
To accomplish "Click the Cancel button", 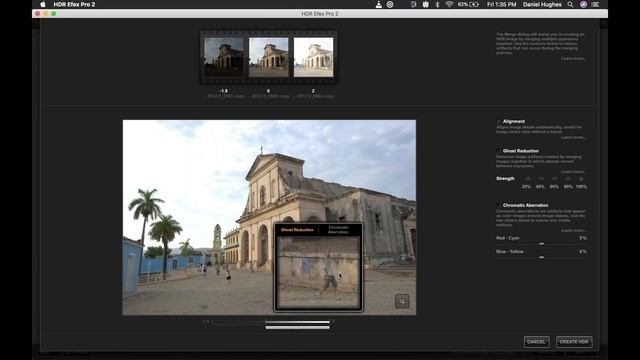I will [x=536, y=342].
